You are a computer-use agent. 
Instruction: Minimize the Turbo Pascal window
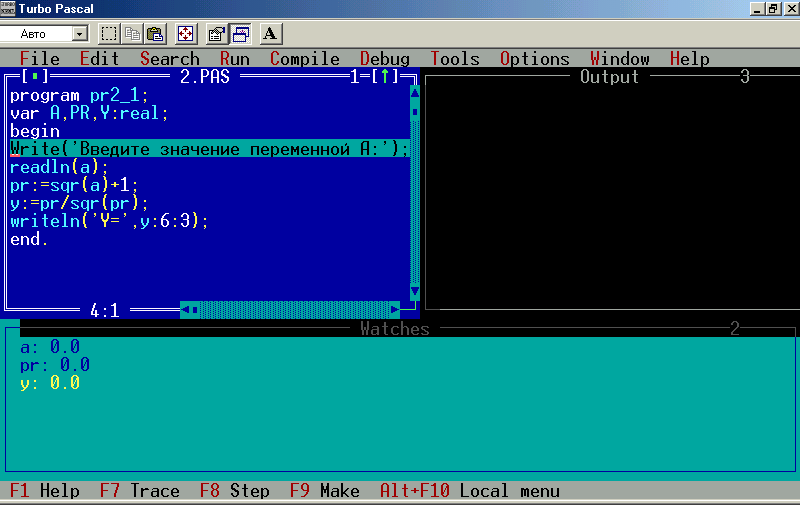pos(757,8)
